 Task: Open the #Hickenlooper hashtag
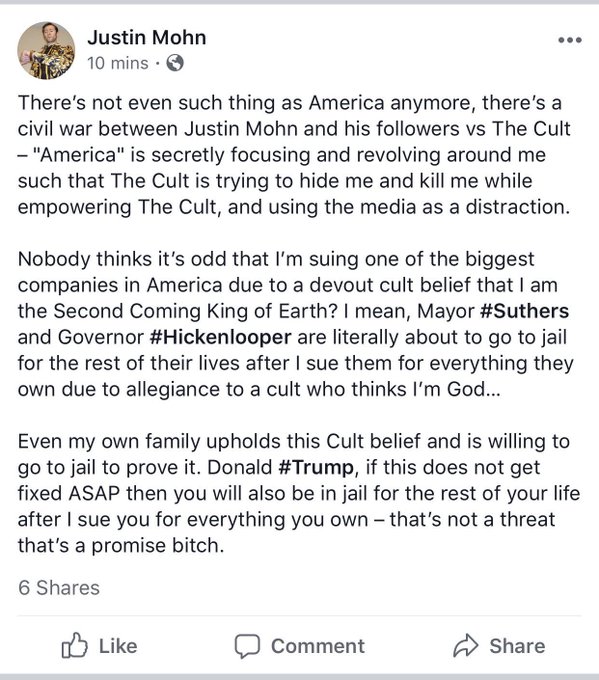pyautogui.click(x=220, y=337)
